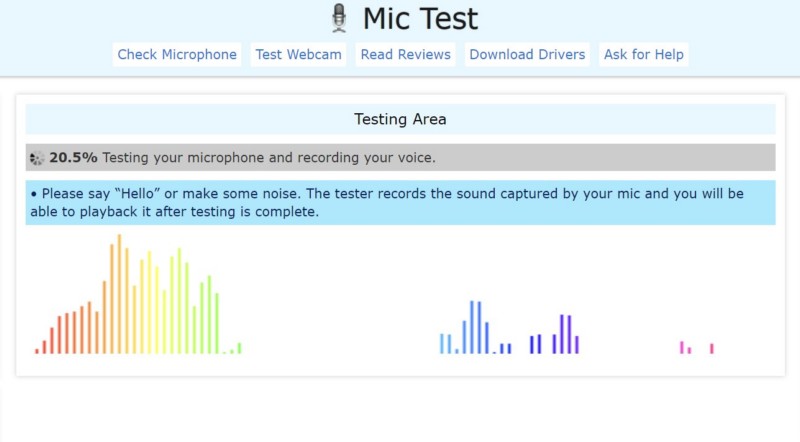Click the 20.5% progress percentage
This screenshot has height=442, width=800.
pyautogui.click(x=73, y=158)
